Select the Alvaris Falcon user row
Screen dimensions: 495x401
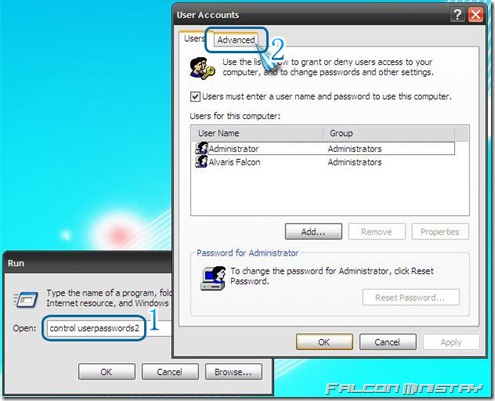(324, 162)
